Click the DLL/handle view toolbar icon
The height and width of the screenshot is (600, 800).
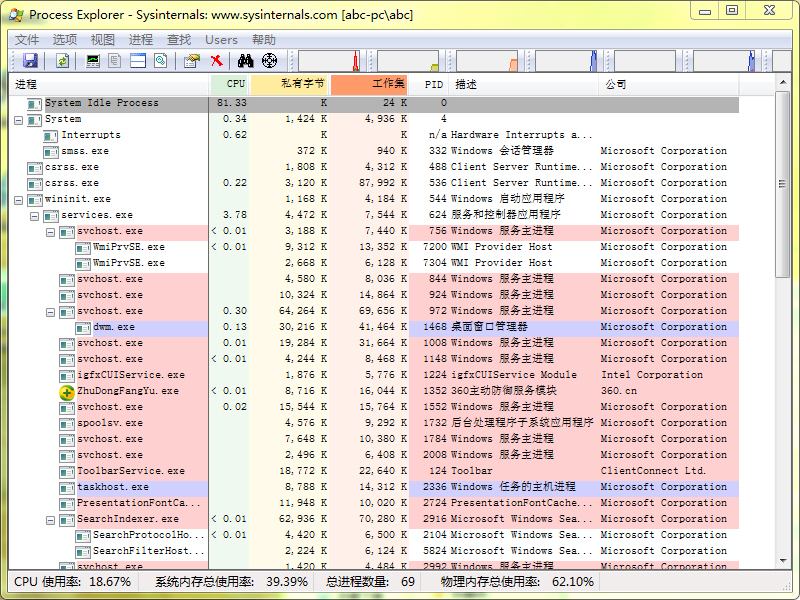click(x=161, y=61)
